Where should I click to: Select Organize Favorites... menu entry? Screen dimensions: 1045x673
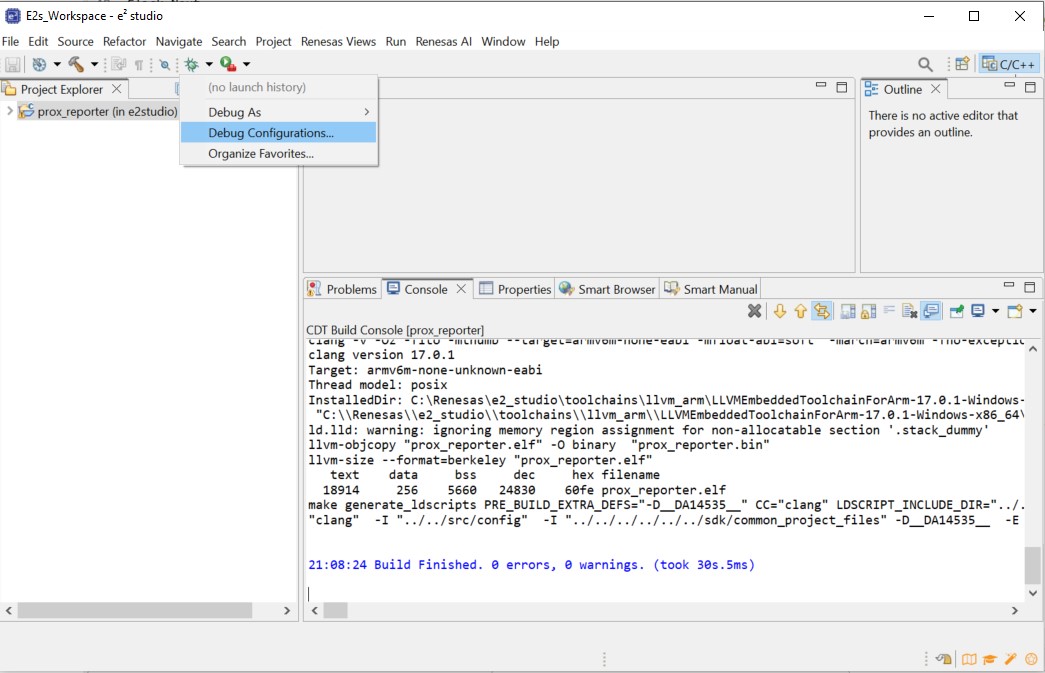click(x=279, y=153)
